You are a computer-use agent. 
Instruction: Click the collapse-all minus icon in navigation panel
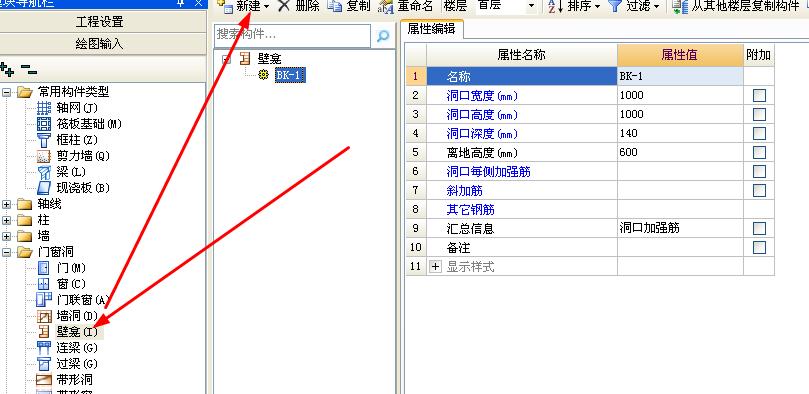(x=28, y=69)
